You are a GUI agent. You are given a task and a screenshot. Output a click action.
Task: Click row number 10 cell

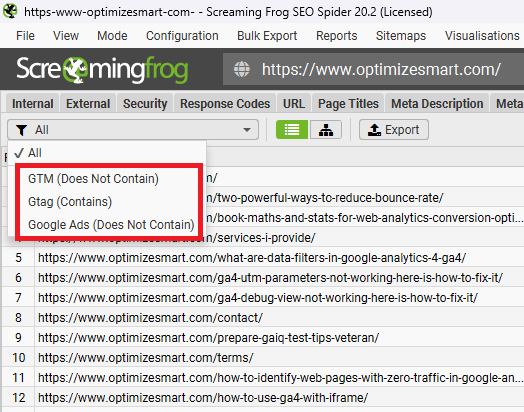point(18,358)
